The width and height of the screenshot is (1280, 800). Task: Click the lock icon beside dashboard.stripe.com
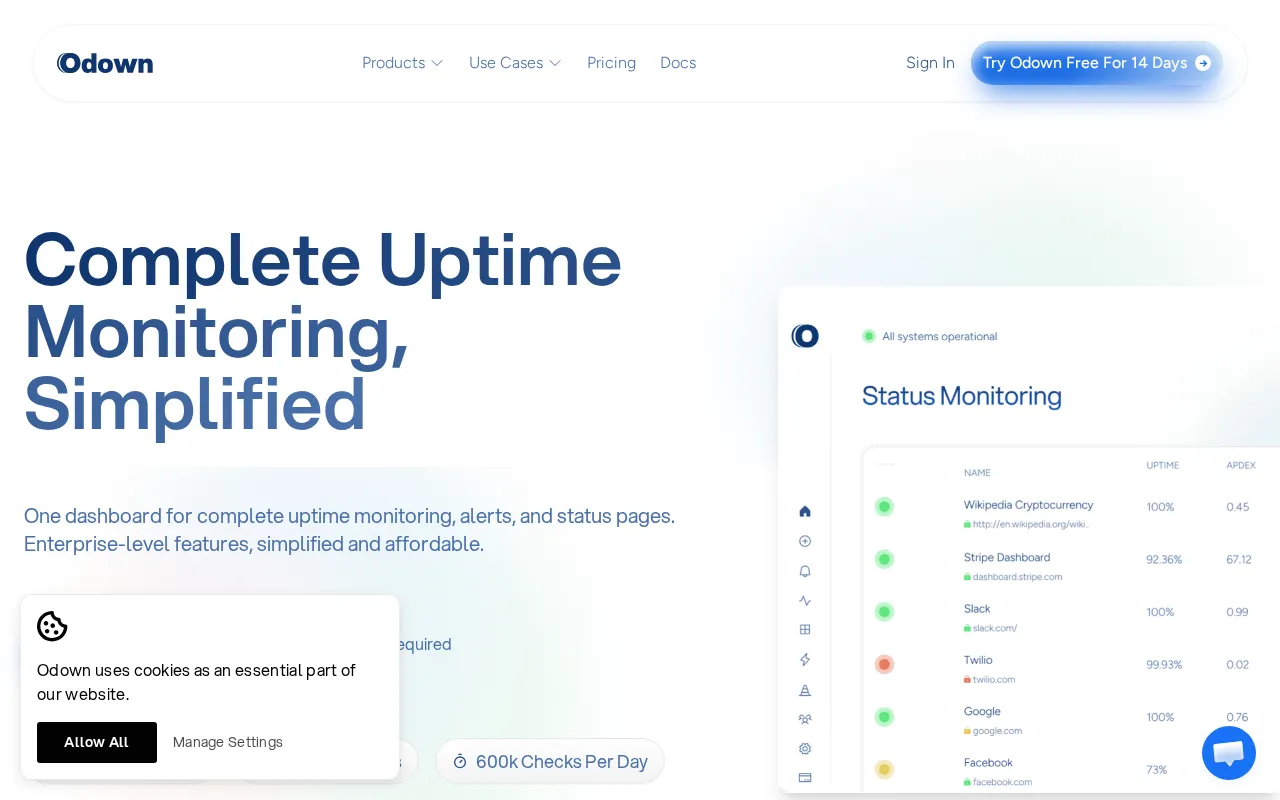(x=967, y=577)
